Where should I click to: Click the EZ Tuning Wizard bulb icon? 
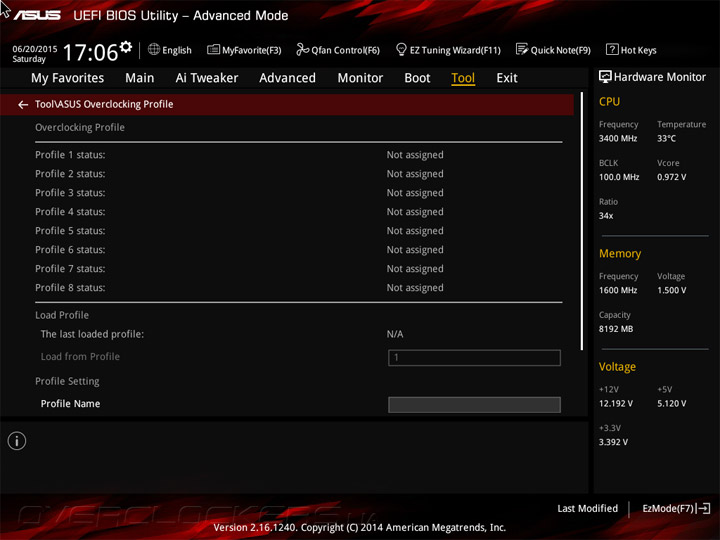401,49
